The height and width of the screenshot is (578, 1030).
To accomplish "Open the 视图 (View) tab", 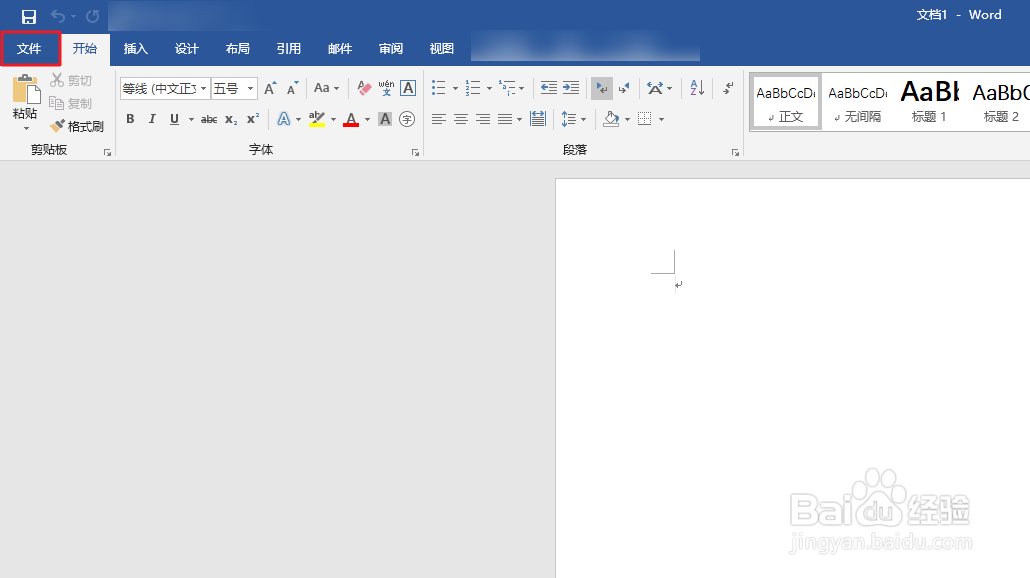I will (441, 49).
